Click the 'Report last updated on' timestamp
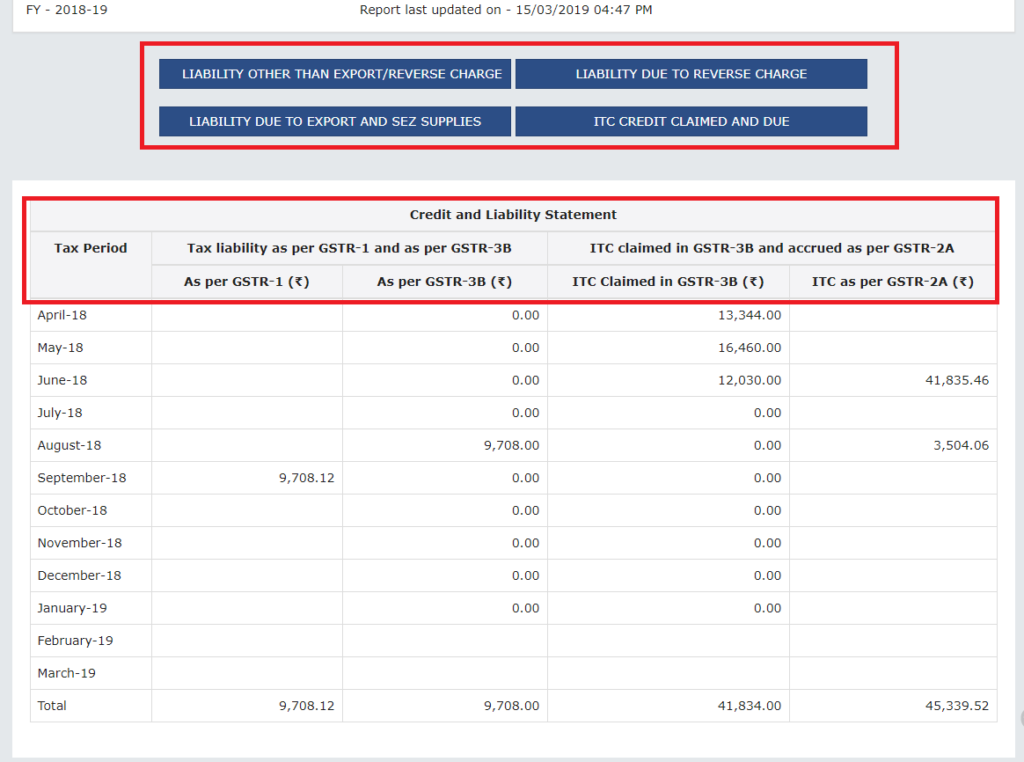Screen dimensions: 1024x762 (506, 10)
